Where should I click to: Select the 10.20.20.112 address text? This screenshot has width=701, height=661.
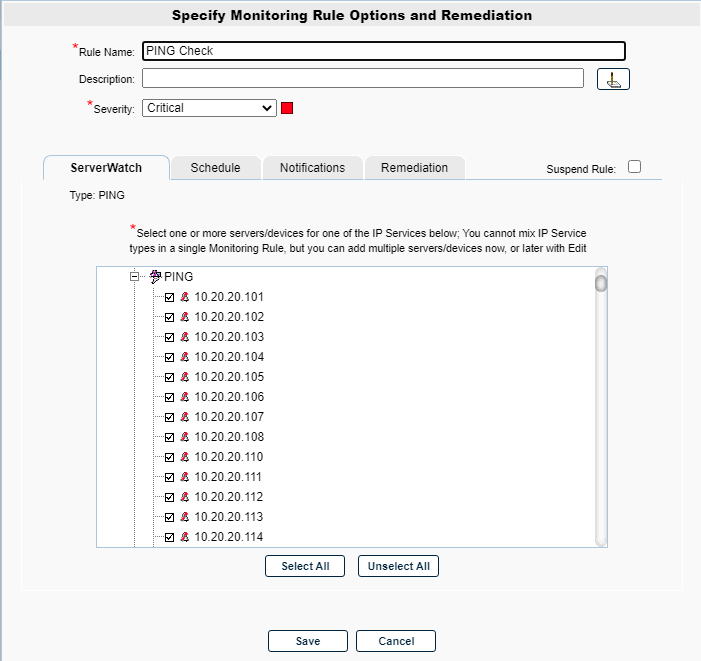coord(229,497)
